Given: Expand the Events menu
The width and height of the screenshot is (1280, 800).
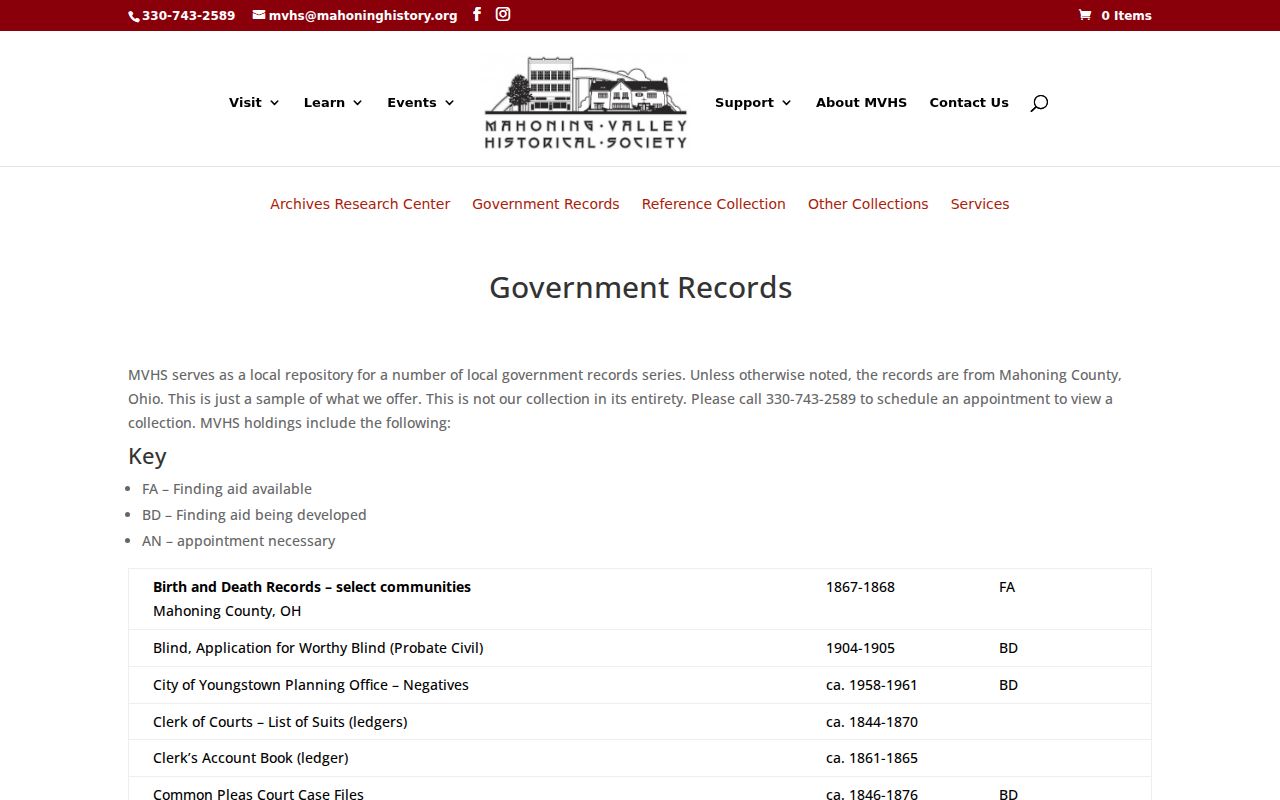Looking at the screenshot, I should click(421, 102).
